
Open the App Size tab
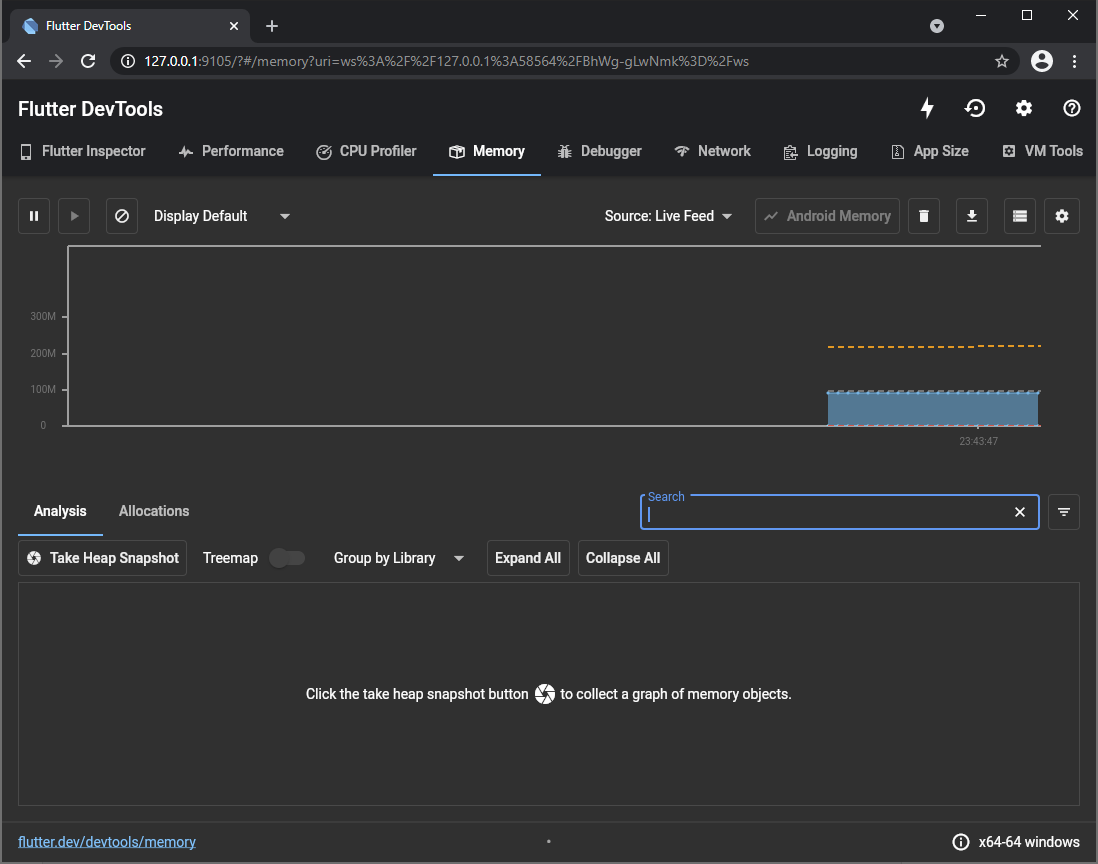930,151
